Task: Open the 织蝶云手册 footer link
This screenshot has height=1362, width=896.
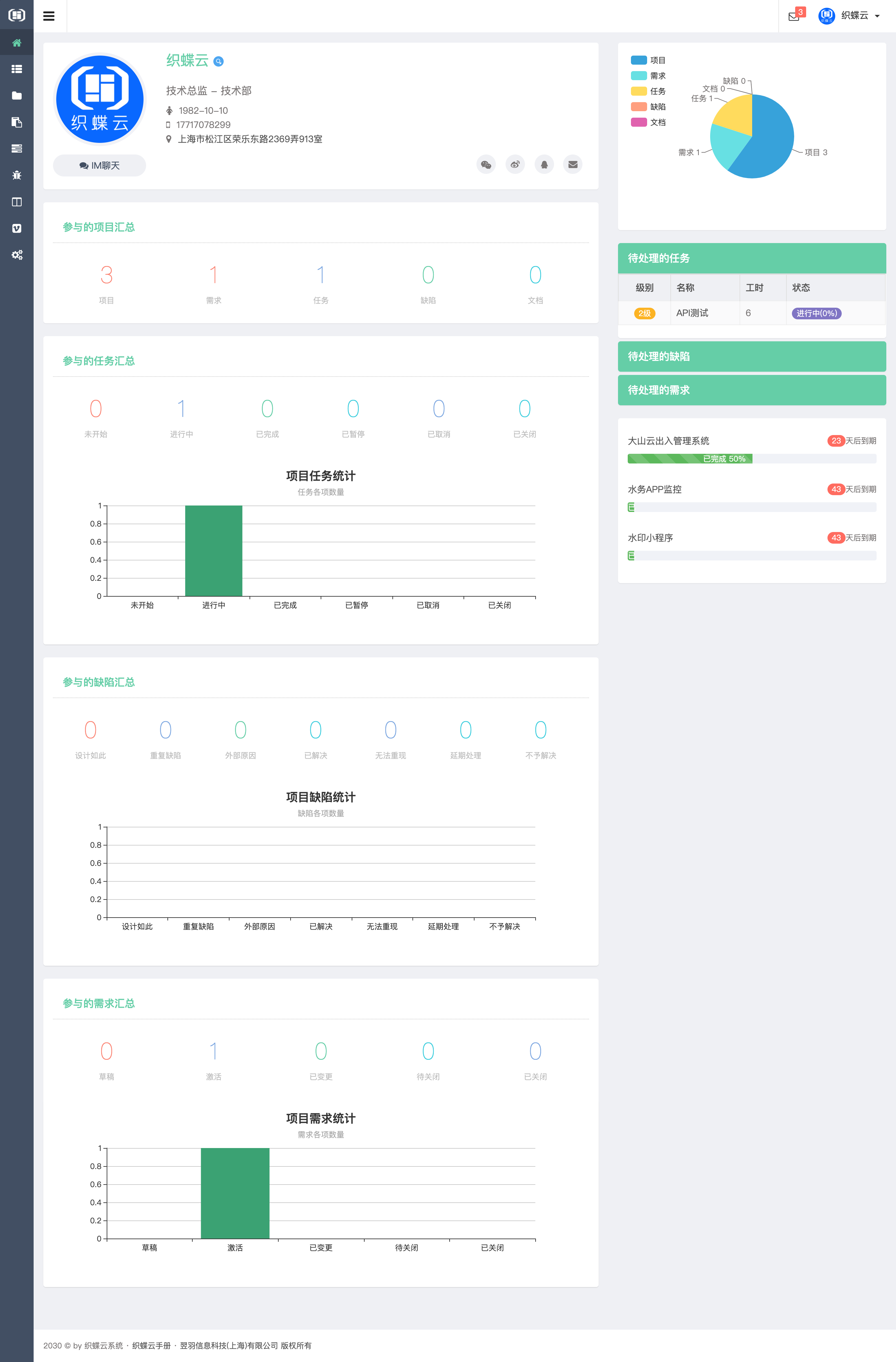Action: click(x=152, y=1346)
